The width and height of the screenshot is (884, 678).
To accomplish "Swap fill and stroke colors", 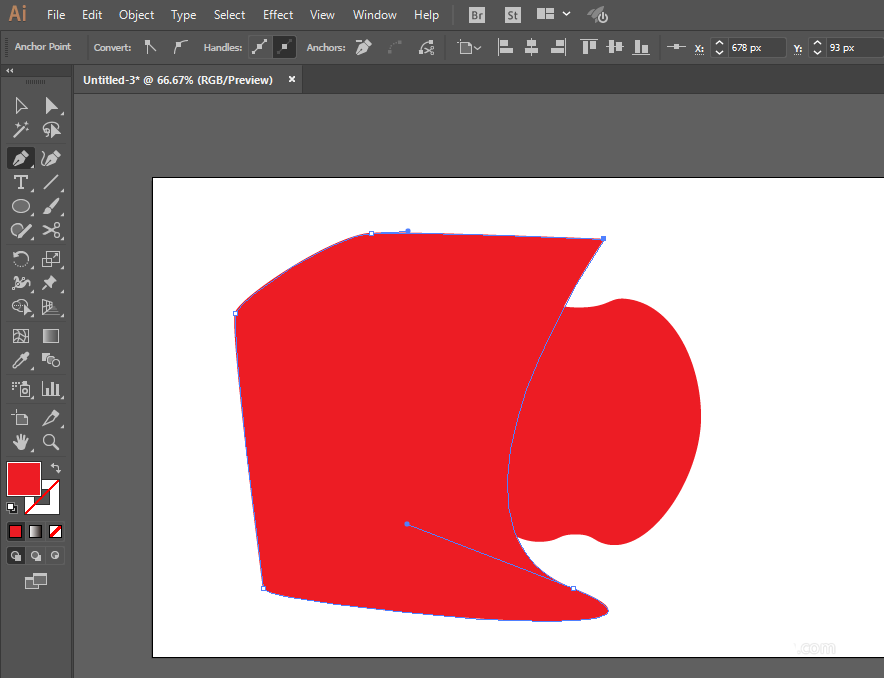I will click(55, 468).
